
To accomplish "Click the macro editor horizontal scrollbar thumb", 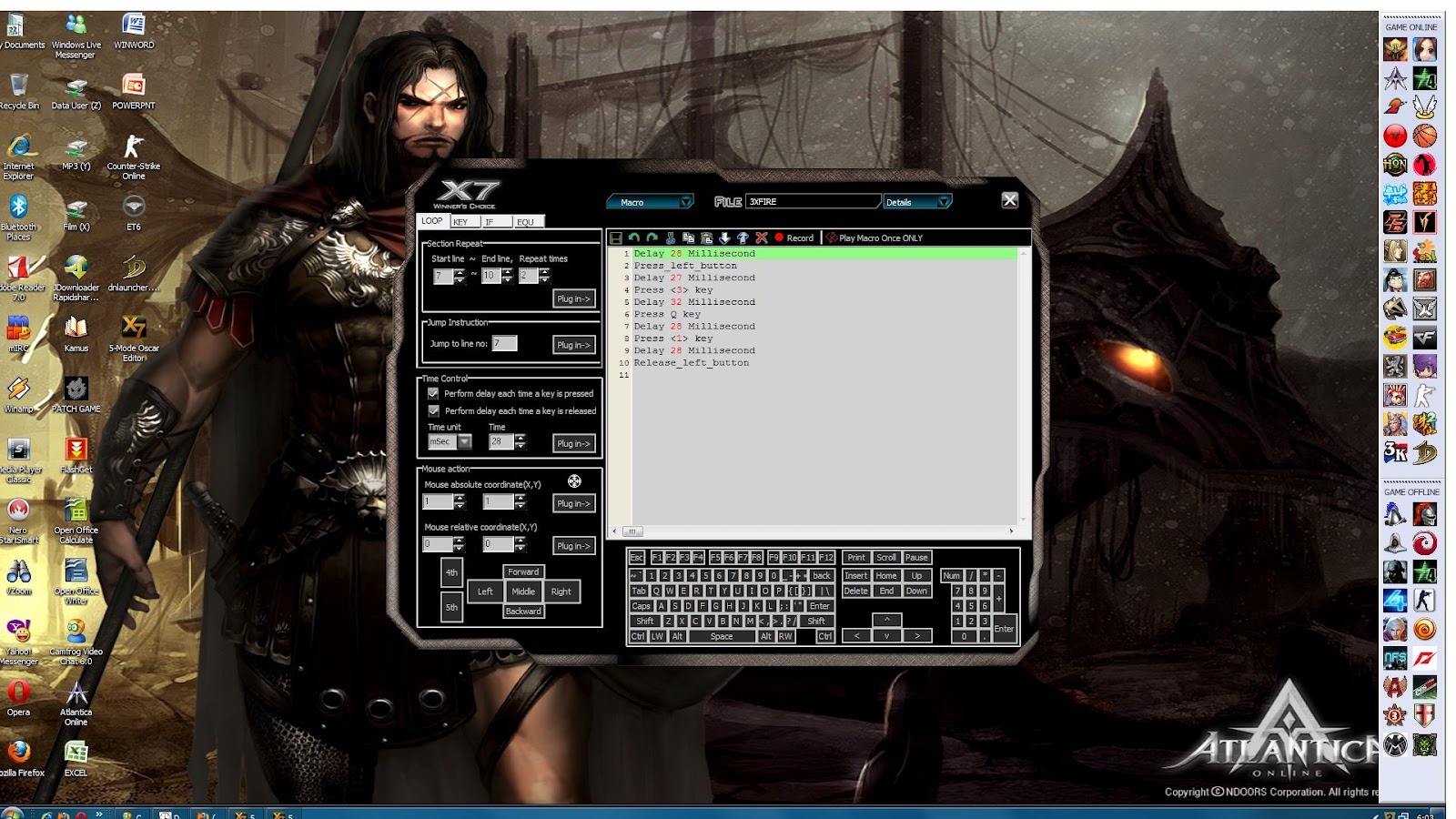I will point(632,531).
